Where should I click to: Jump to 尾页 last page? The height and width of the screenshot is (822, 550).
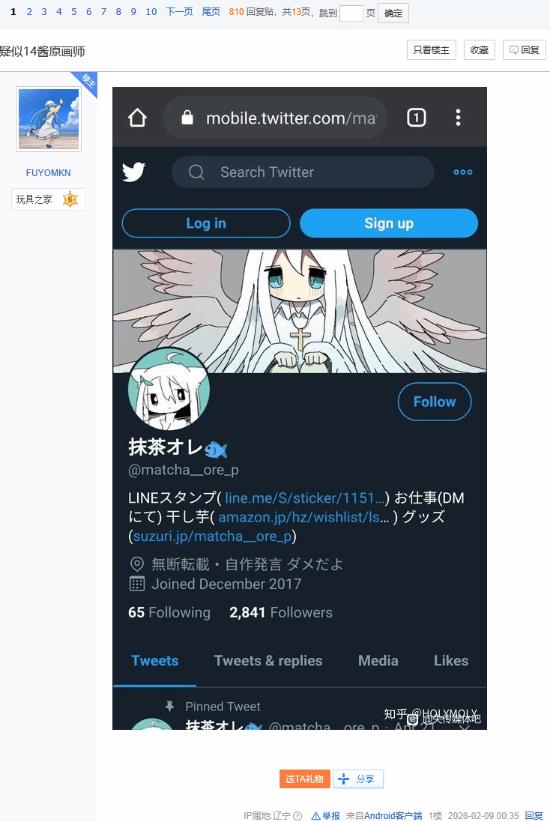[211, 12]
